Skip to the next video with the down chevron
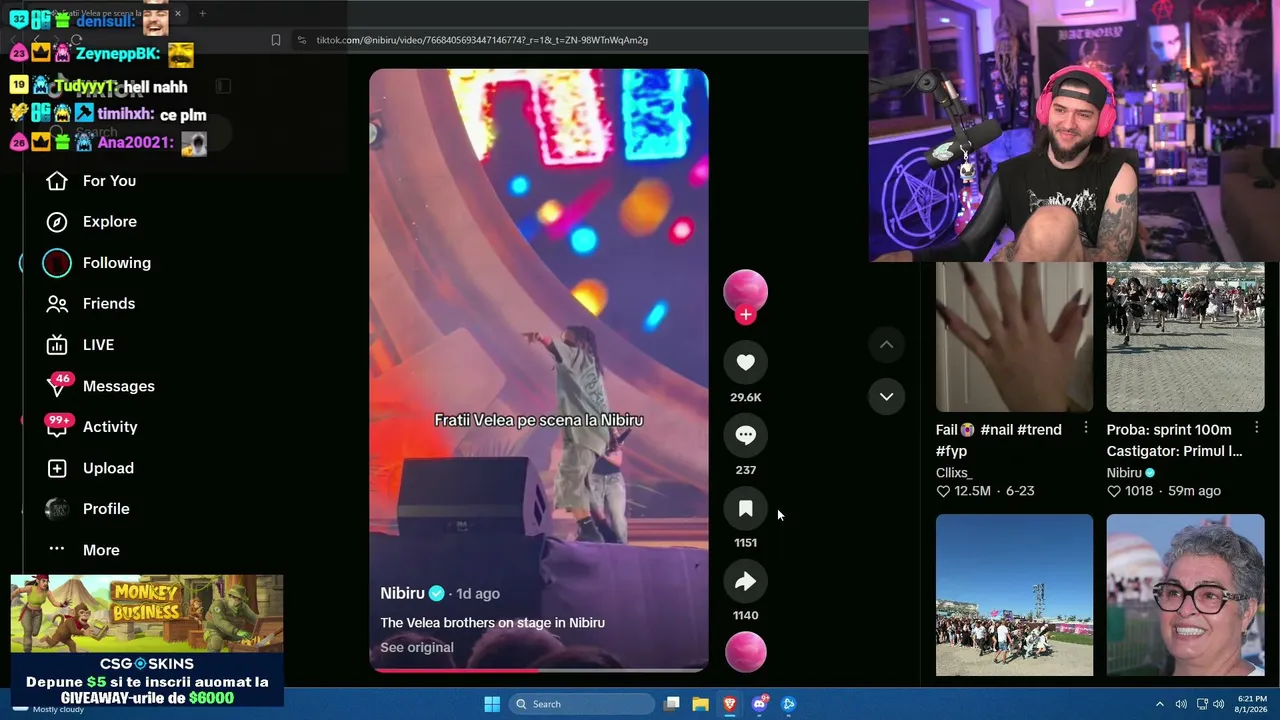 (886, 397)
